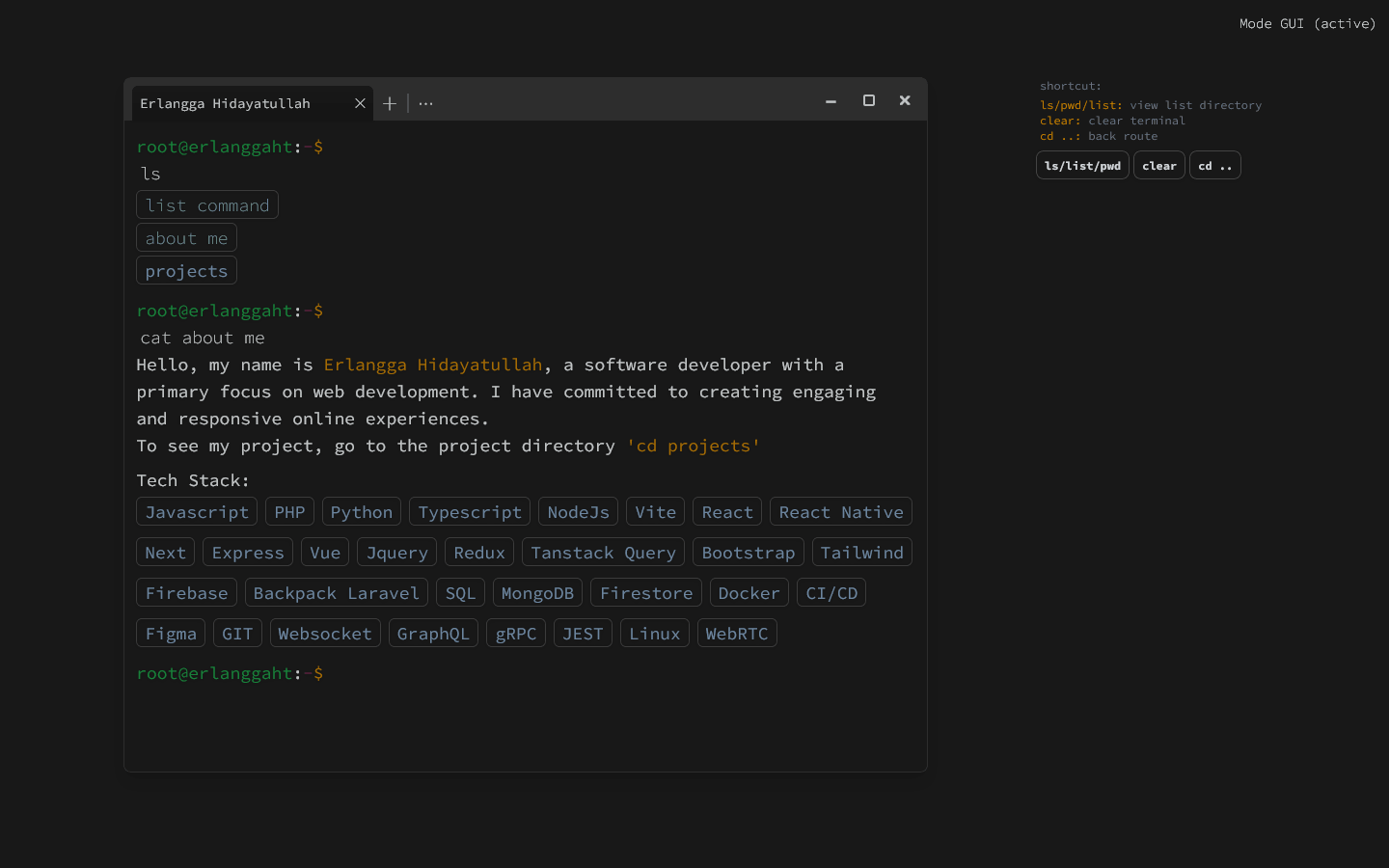Click the Firebase tech tag
Viewport: 1389px width, 868px height.
(186, 593)
